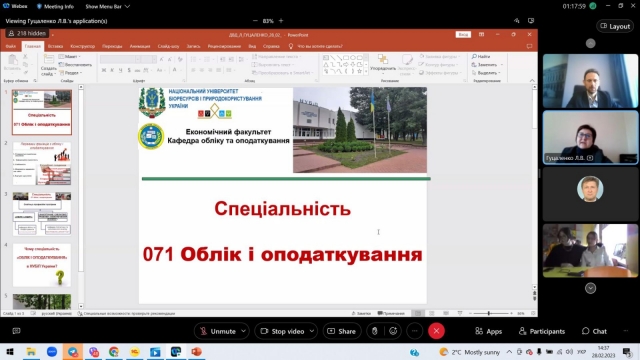Click the raise hand icon
This screenshot has width=640, height=360.
click(374, 331)
